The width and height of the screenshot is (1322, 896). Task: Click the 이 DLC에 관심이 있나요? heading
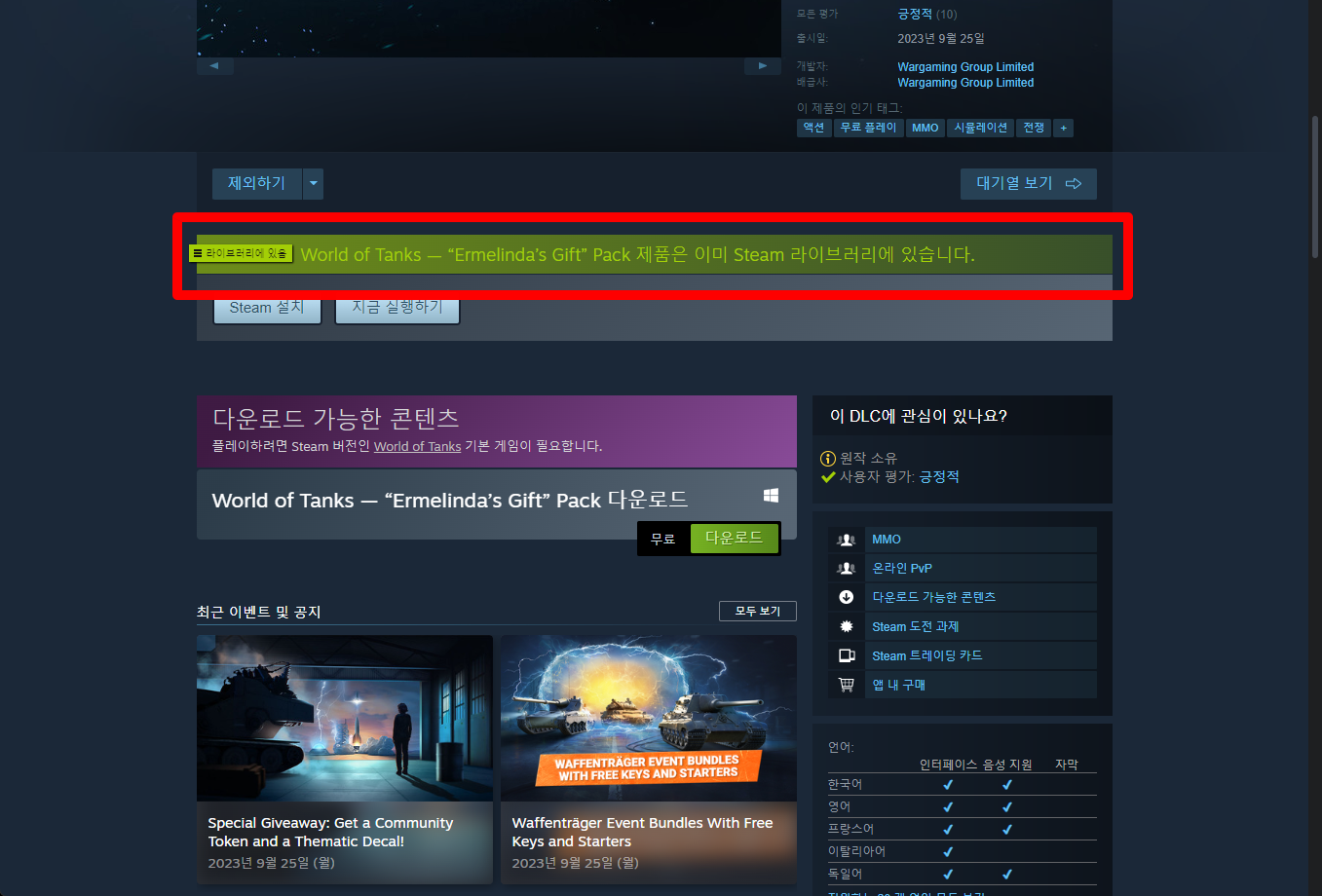point(919,417)
